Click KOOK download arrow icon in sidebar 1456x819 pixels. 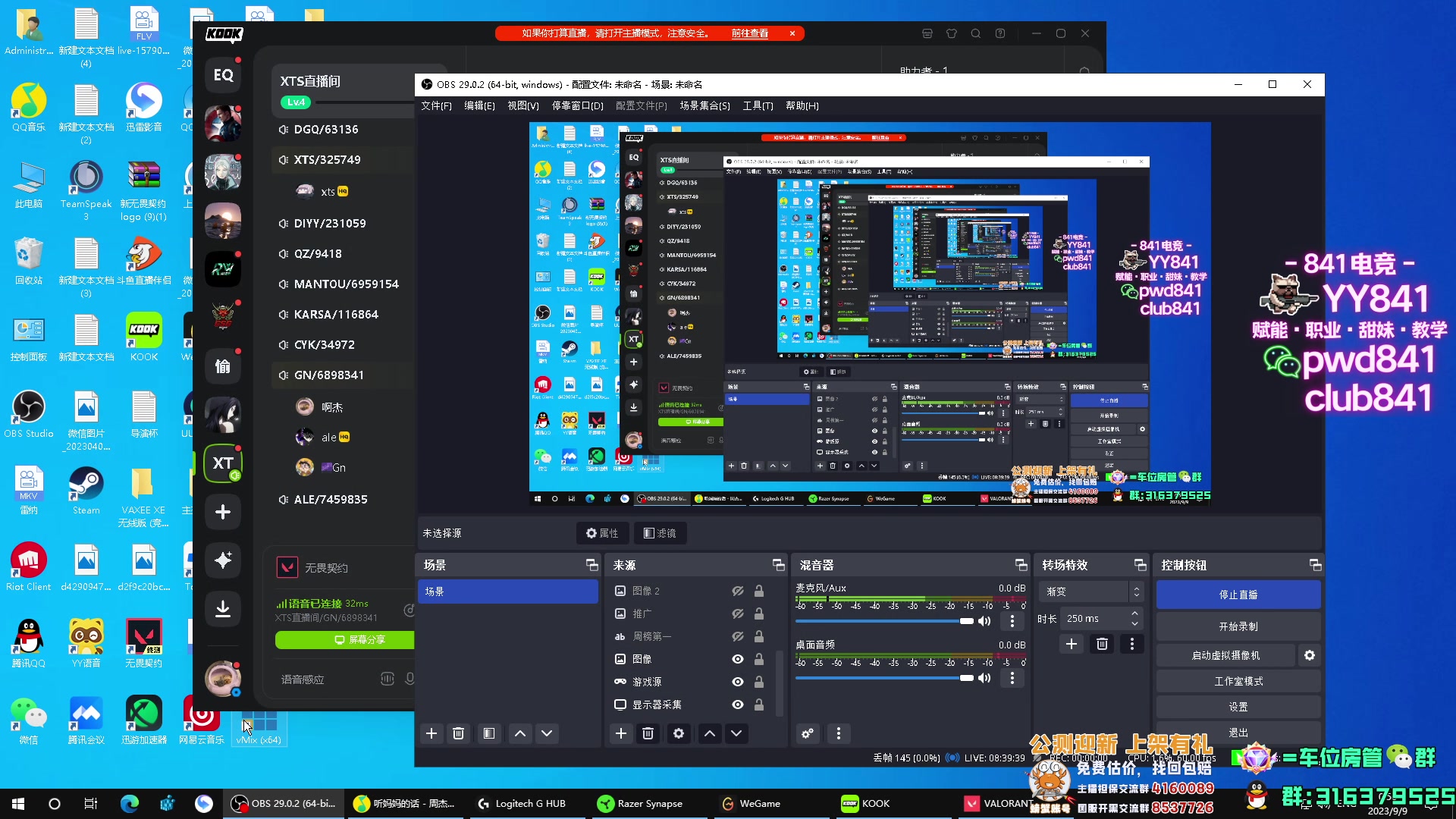tap(222, 608)
